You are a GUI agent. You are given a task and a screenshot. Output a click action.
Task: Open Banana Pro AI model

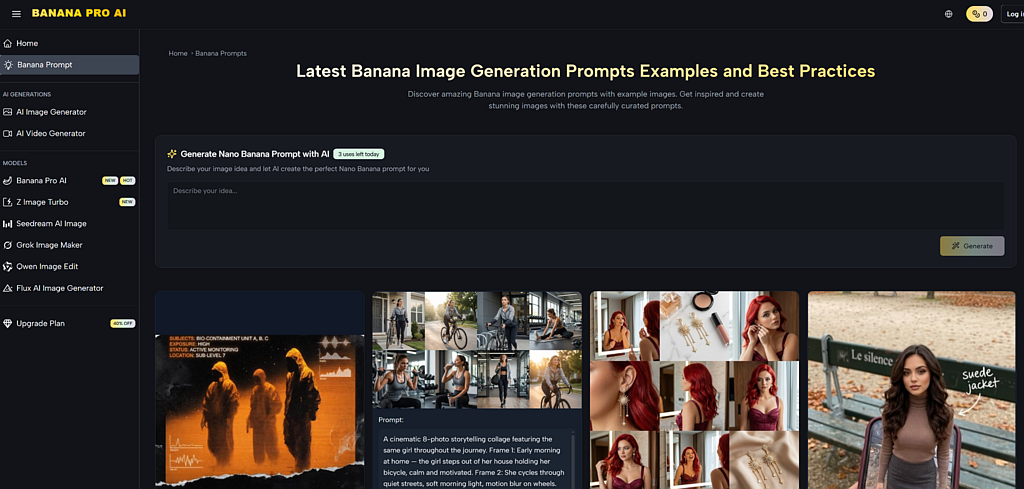[42, 181]
